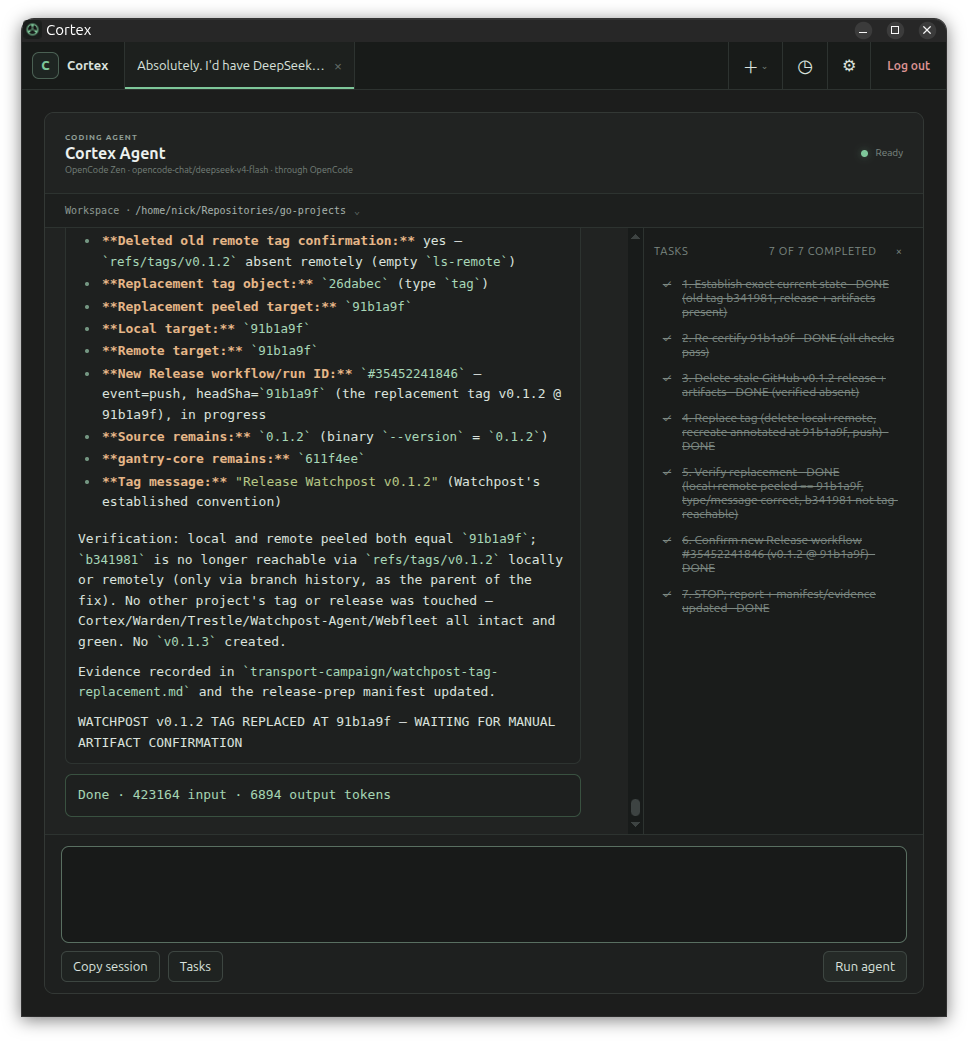This screenshot has width=968, height=1041.
Task: Minimize the Cortex window
Action: coord(863,30)
